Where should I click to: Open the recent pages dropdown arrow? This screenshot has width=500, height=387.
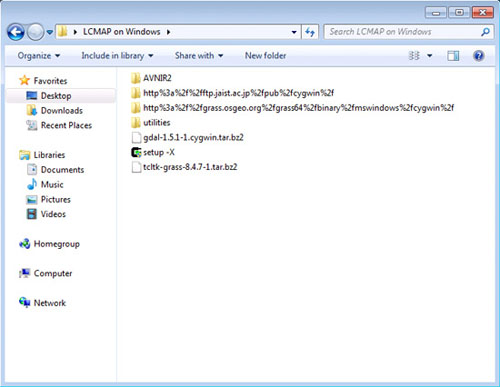50,32
